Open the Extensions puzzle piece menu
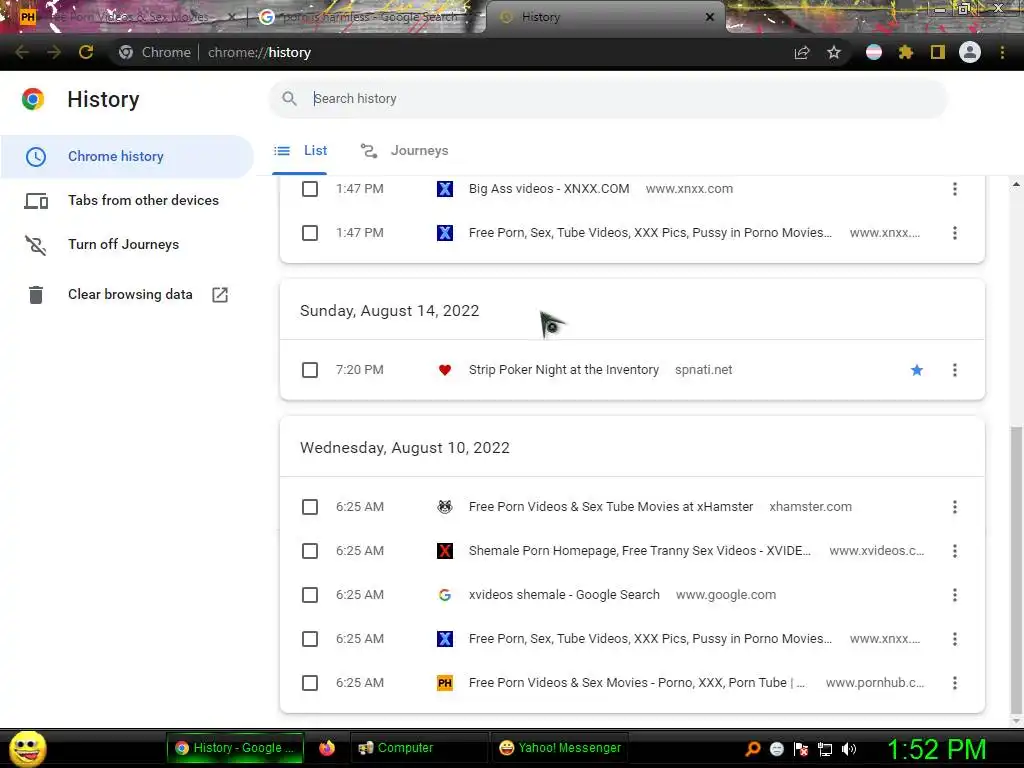This screenshot has width=1024, height=768. pos(906,52)
